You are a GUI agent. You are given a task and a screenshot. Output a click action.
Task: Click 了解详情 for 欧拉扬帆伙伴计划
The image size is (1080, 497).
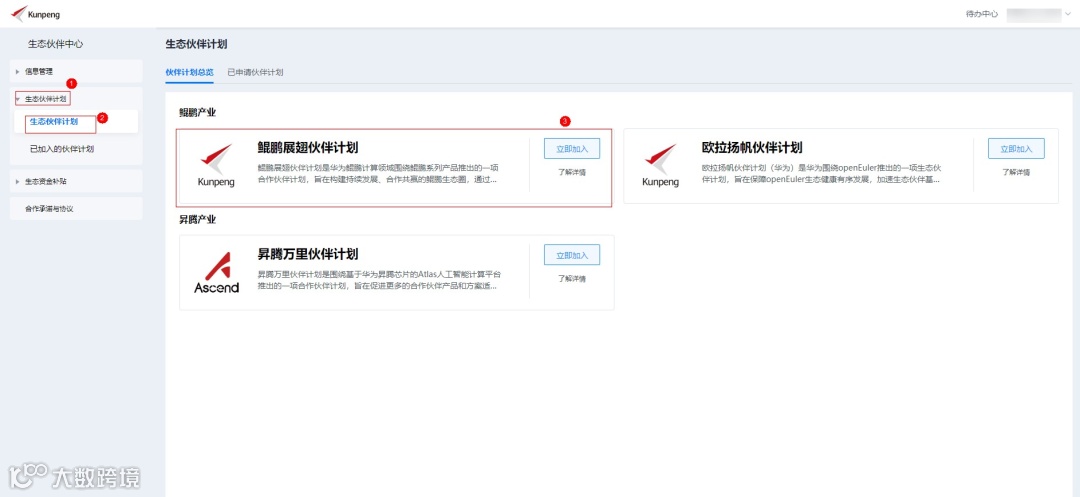(x=1016, y=172)
